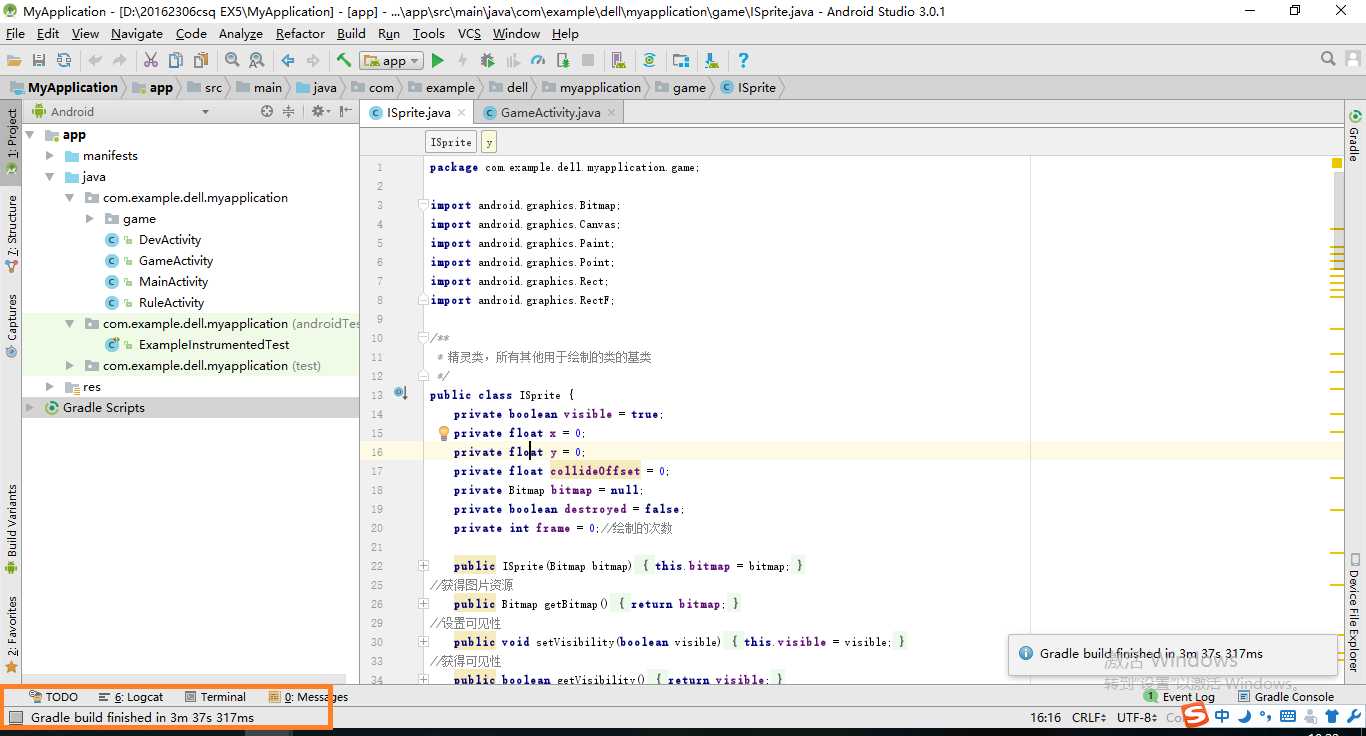The height and width of the screenshot is (736, 1366).
Task: Click Scroll from Source target icon
Action: click(x=267, y=112)
